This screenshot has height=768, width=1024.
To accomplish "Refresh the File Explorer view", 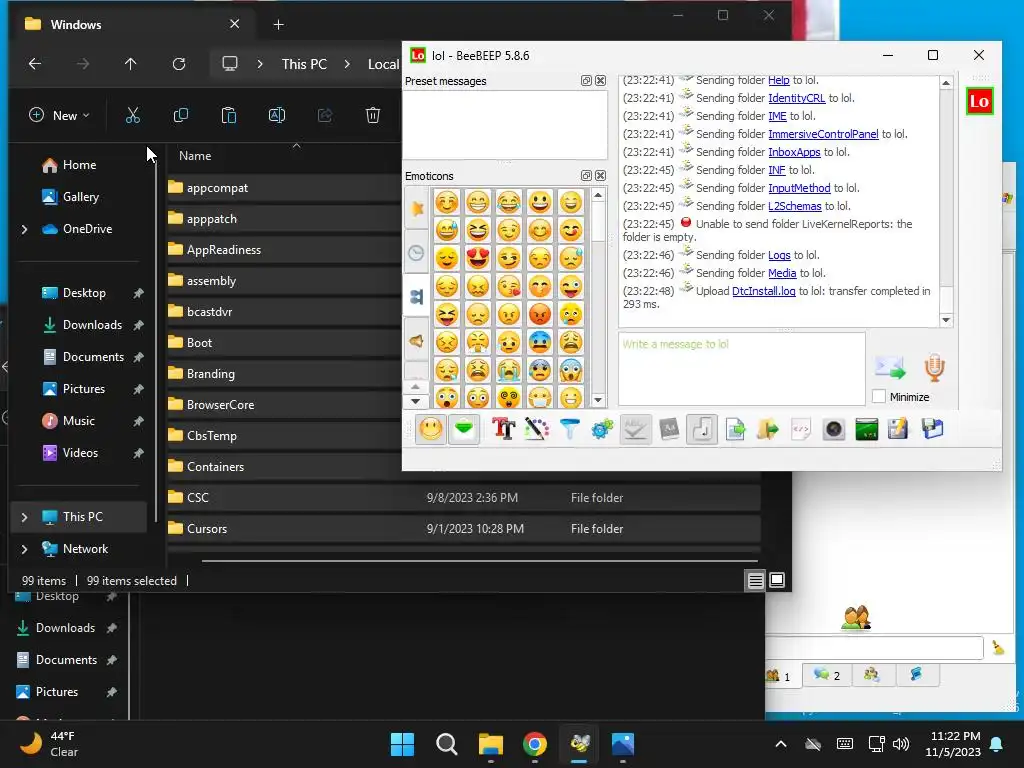I will [x=179, y=64].
